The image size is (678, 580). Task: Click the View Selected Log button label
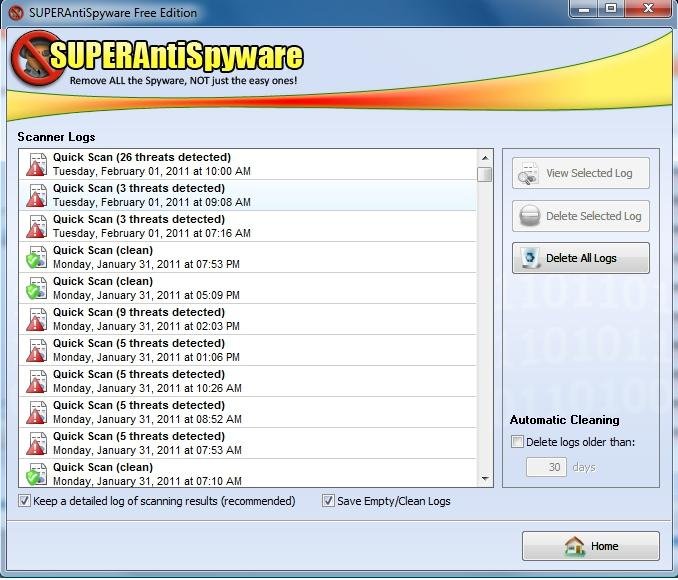589,173
